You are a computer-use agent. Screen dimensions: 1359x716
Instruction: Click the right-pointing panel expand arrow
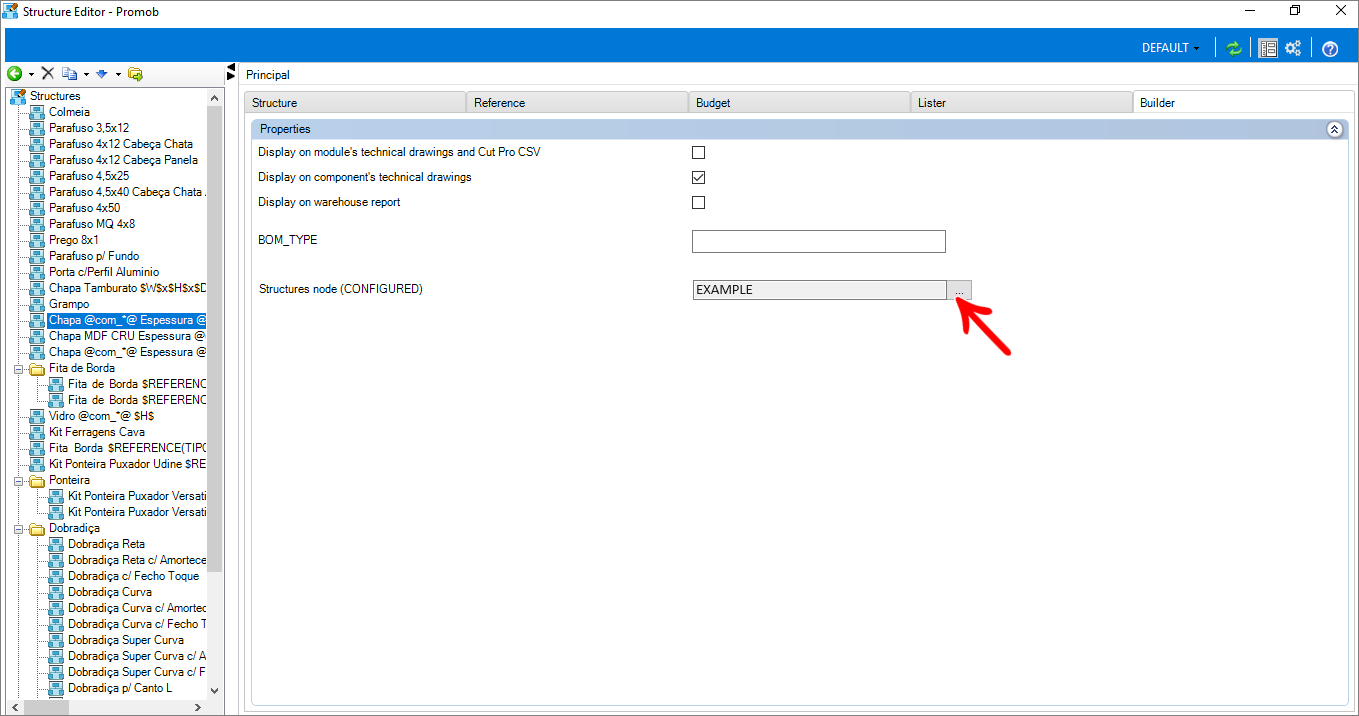click(231, 76)
